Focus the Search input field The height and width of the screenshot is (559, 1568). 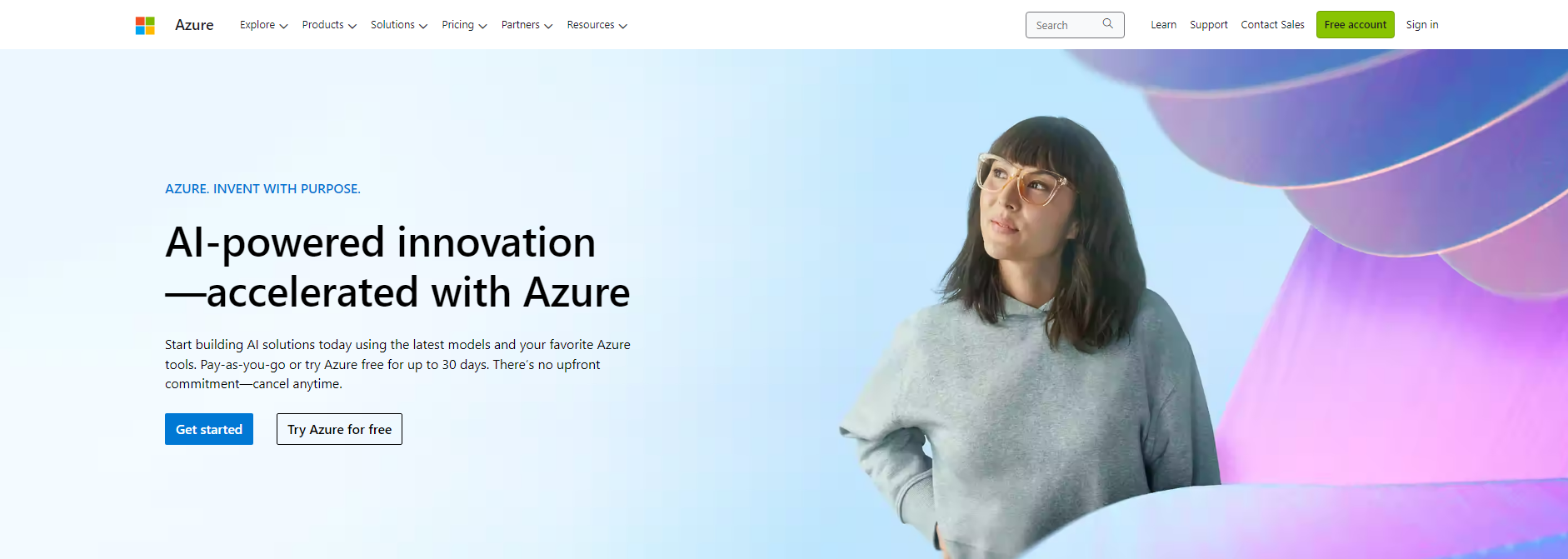pos(1075,25)
